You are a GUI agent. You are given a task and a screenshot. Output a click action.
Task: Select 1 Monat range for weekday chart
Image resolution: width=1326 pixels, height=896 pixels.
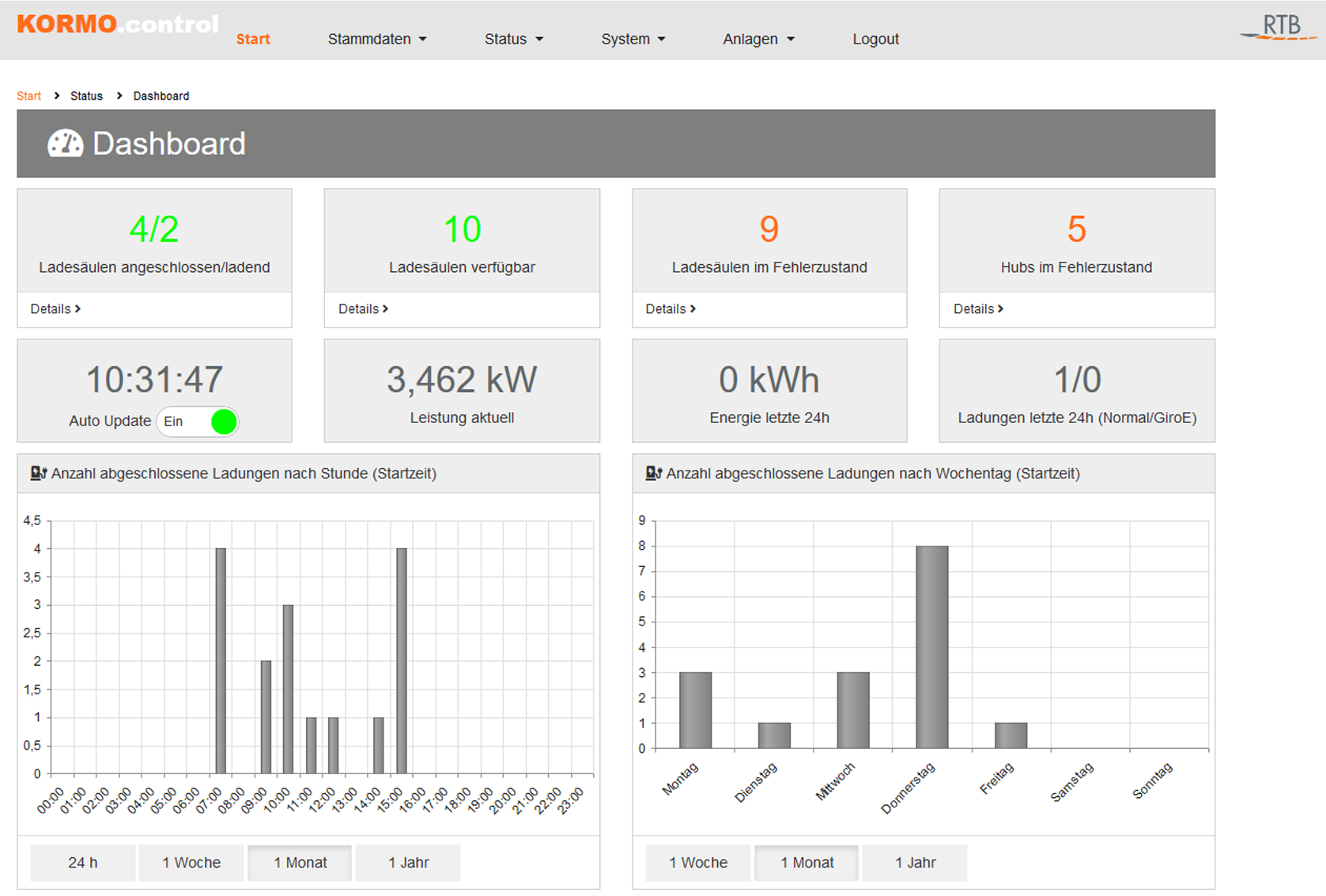pyautogui.click(x=807, y=863)
